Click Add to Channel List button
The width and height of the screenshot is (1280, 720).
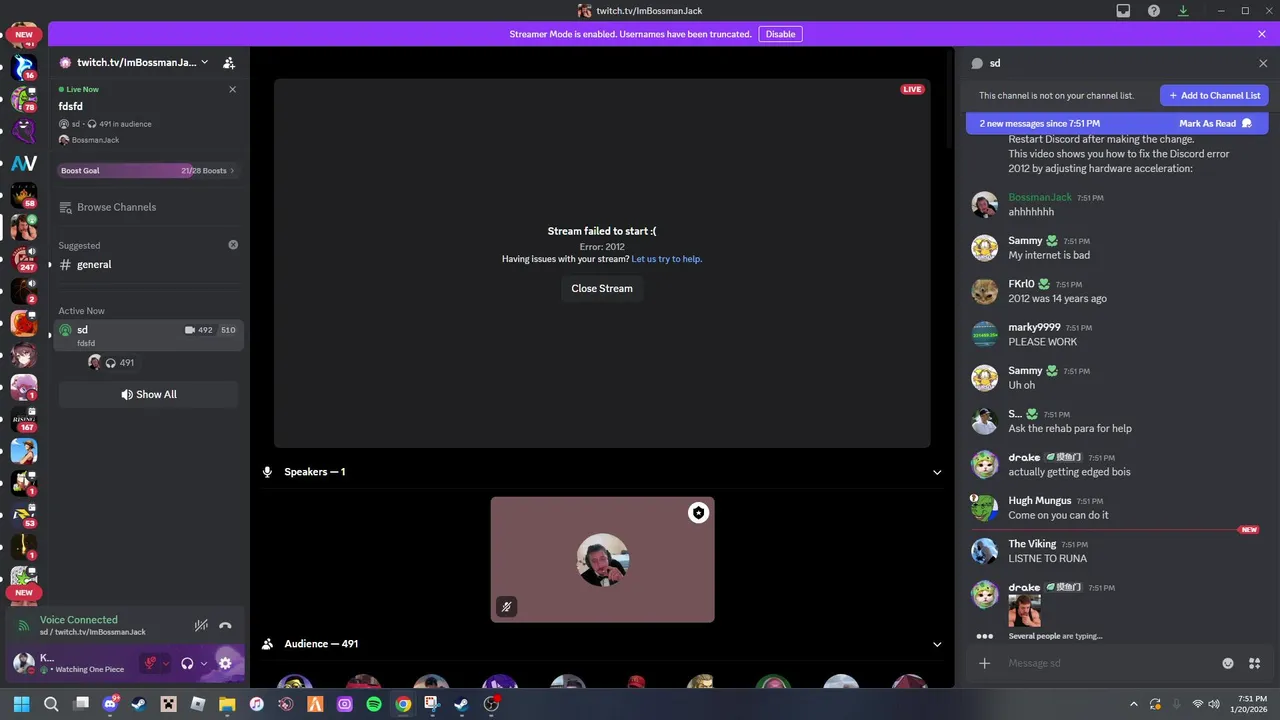click(x=1214, y=96)
